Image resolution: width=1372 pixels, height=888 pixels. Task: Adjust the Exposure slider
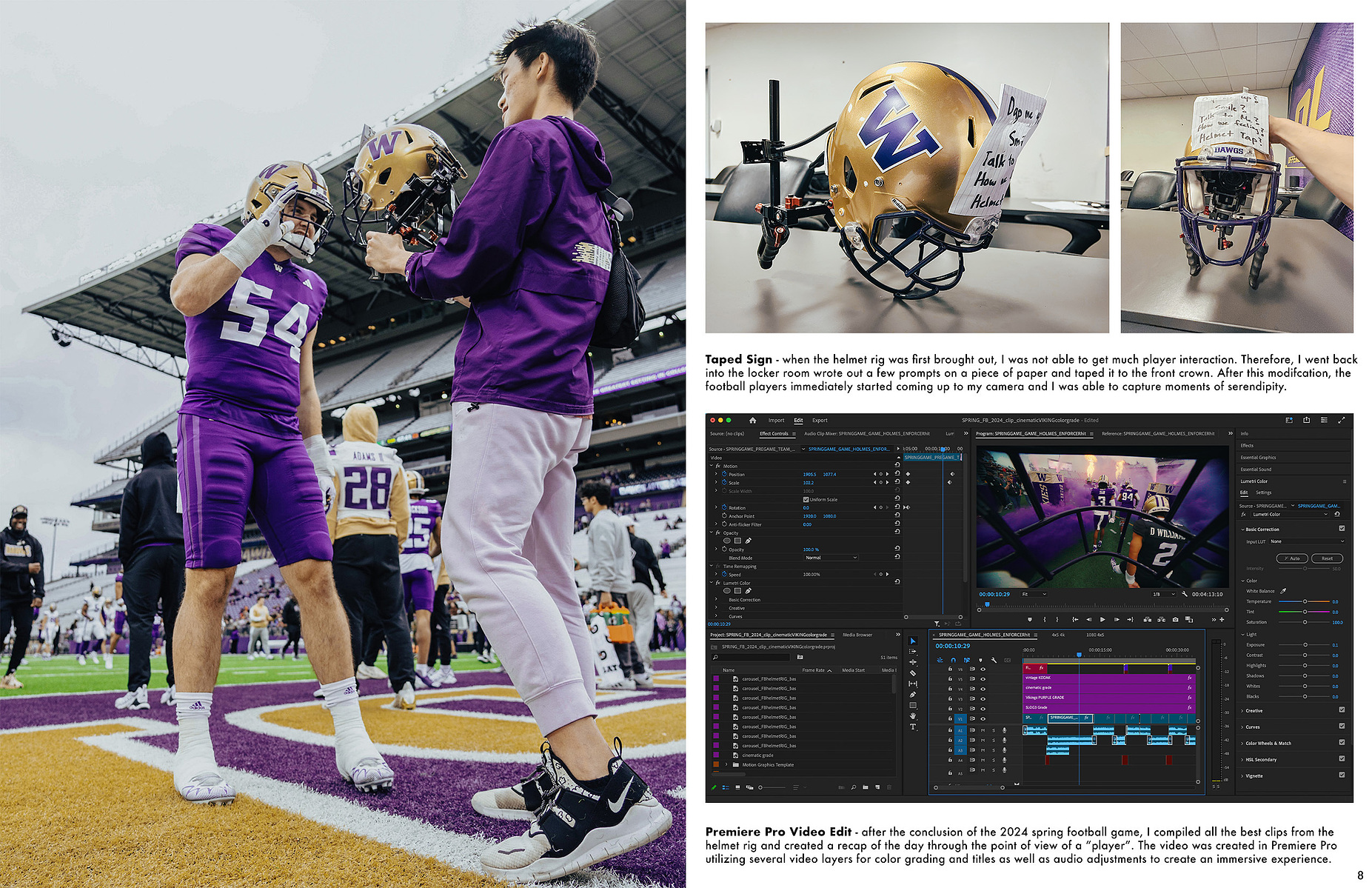pos(1305,645)
